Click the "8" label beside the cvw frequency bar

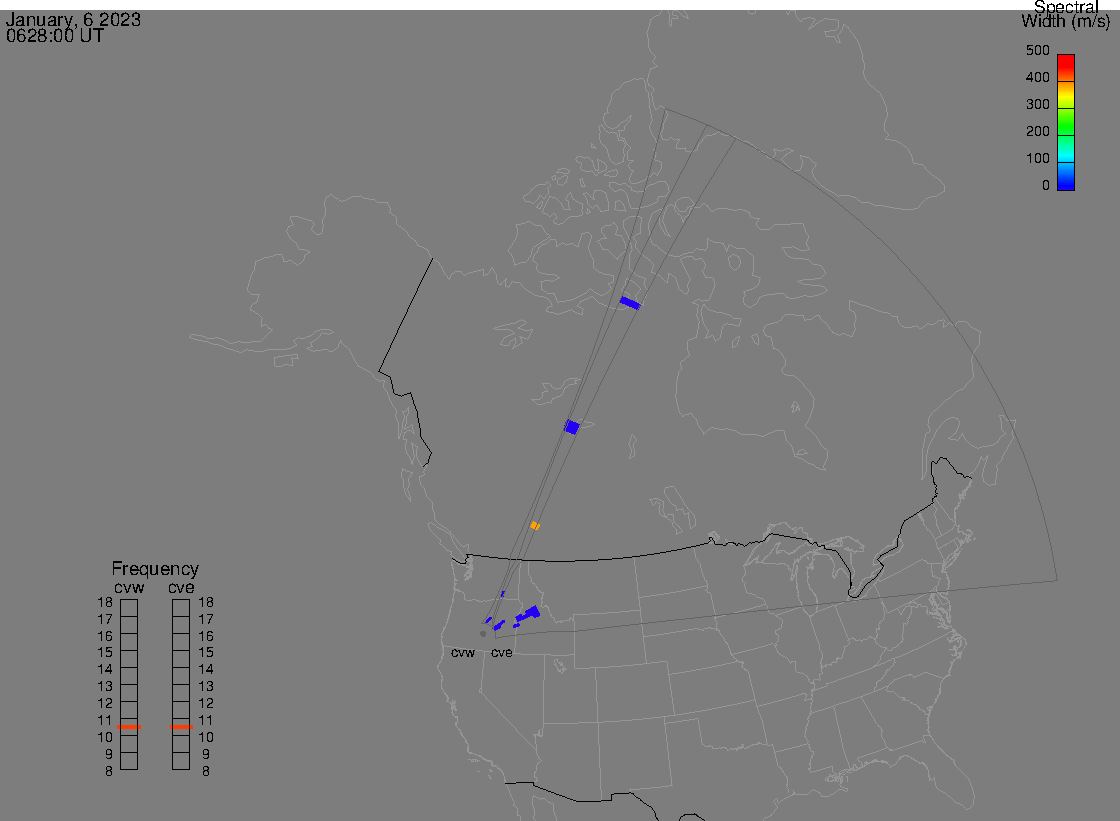109,772
